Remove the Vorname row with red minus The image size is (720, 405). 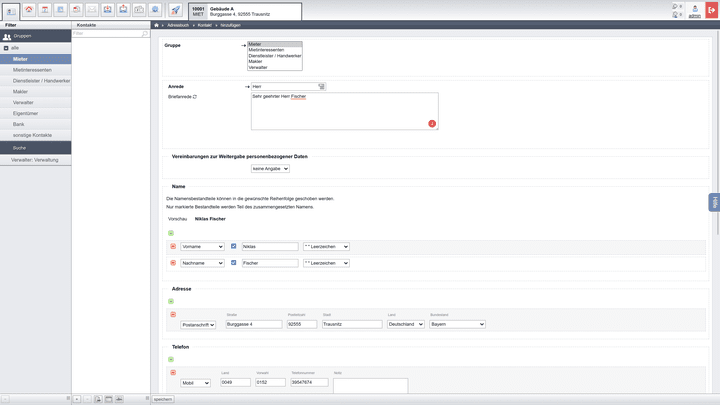tap(172, 246)
